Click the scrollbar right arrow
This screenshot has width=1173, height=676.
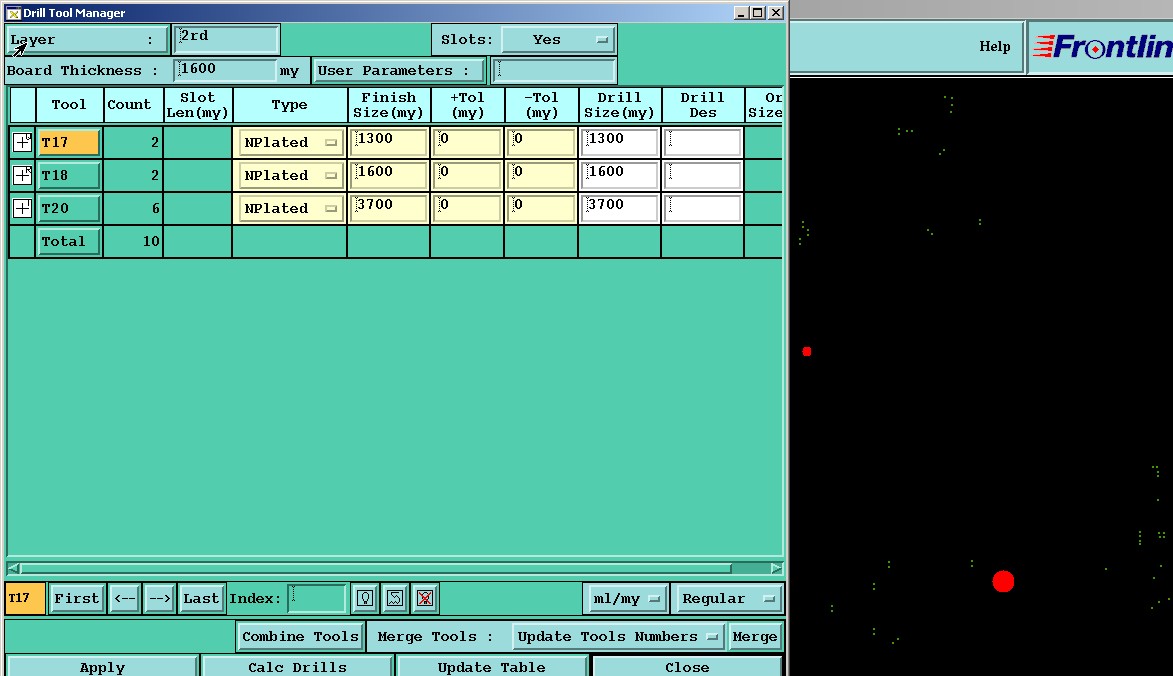point(777,568)
